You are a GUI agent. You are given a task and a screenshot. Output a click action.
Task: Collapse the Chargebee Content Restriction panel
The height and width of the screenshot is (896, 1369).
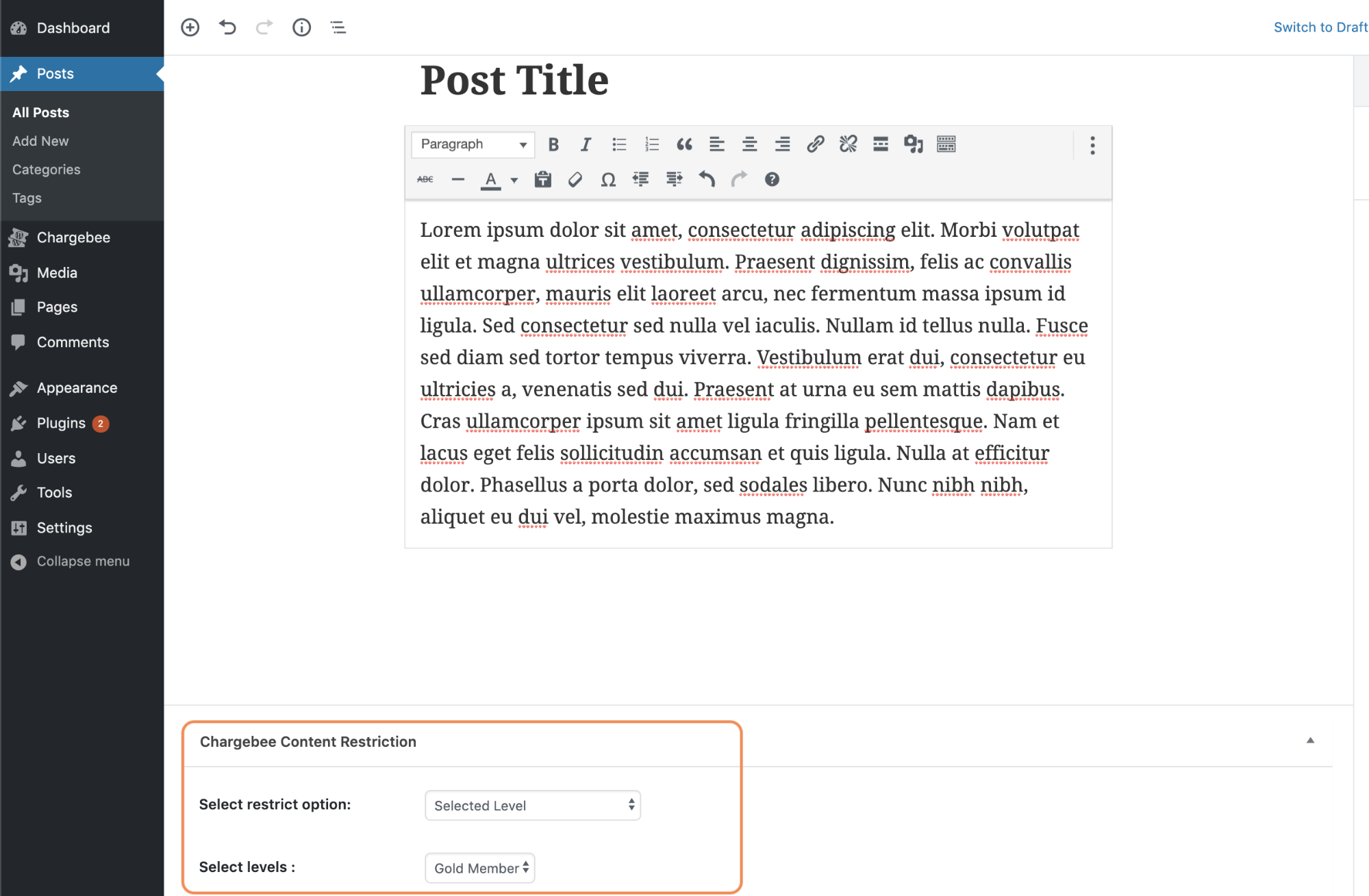click(x=1309, y=740)
